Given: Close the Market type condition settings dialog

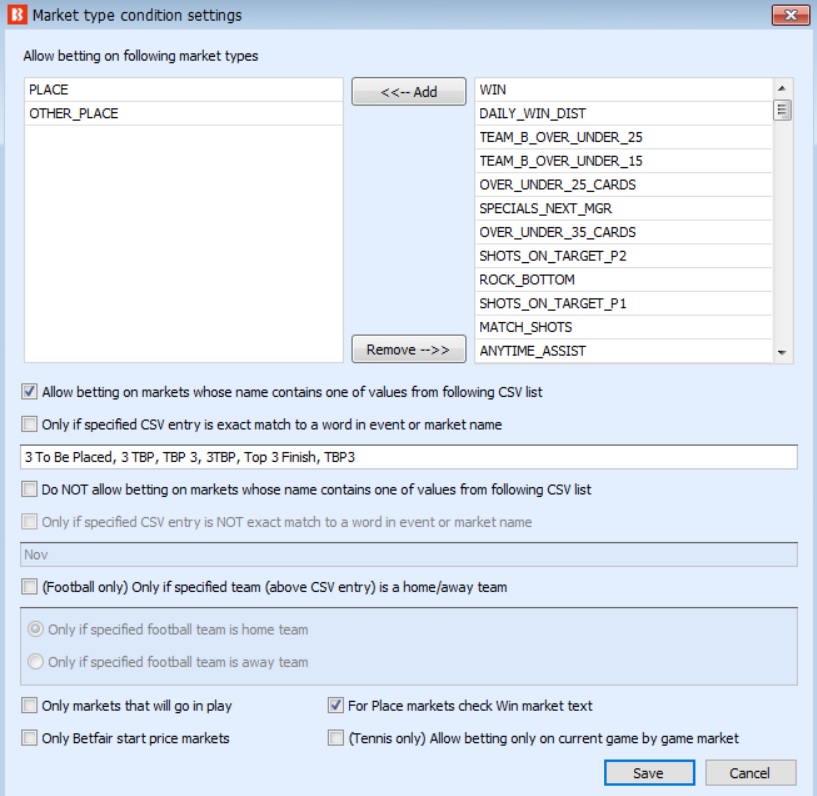Looking at the screenshot, I should 790,15.
